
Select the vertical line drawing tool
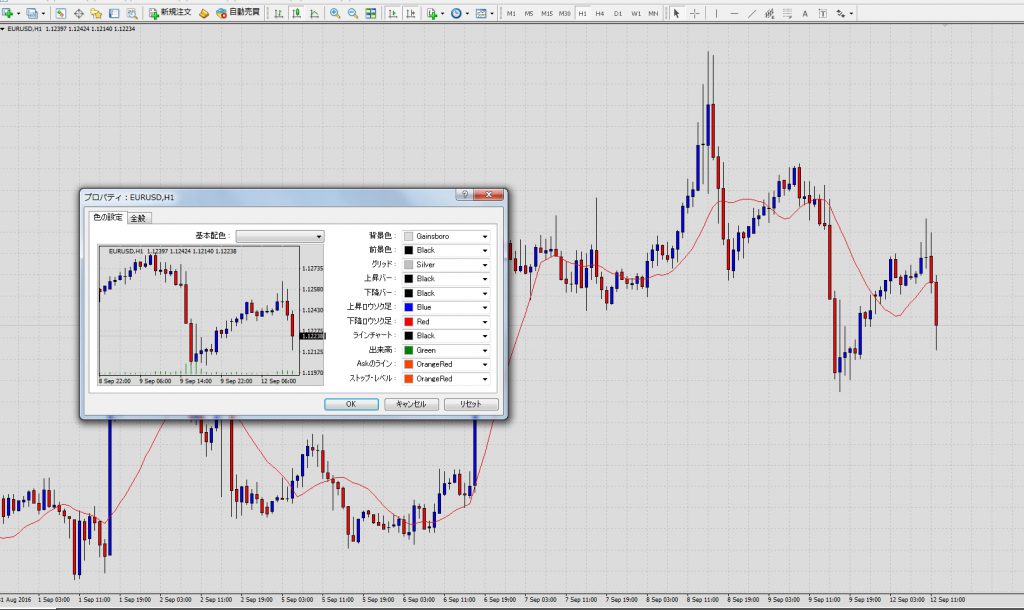(716, 13)
